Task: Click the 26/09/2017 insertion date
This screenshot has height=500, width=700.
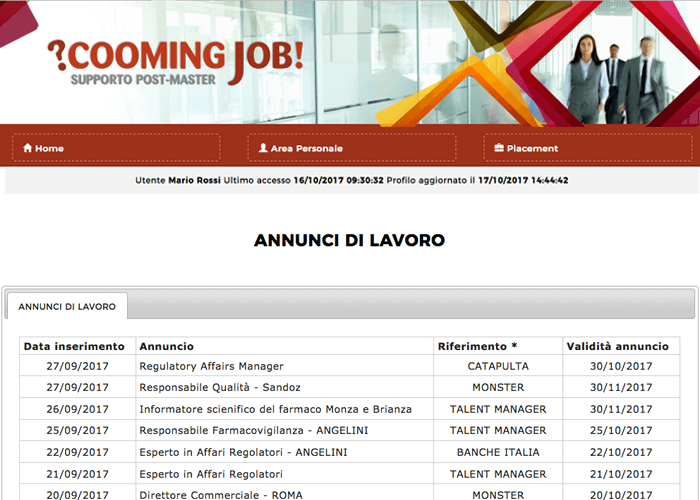Action: click(77, 409)
